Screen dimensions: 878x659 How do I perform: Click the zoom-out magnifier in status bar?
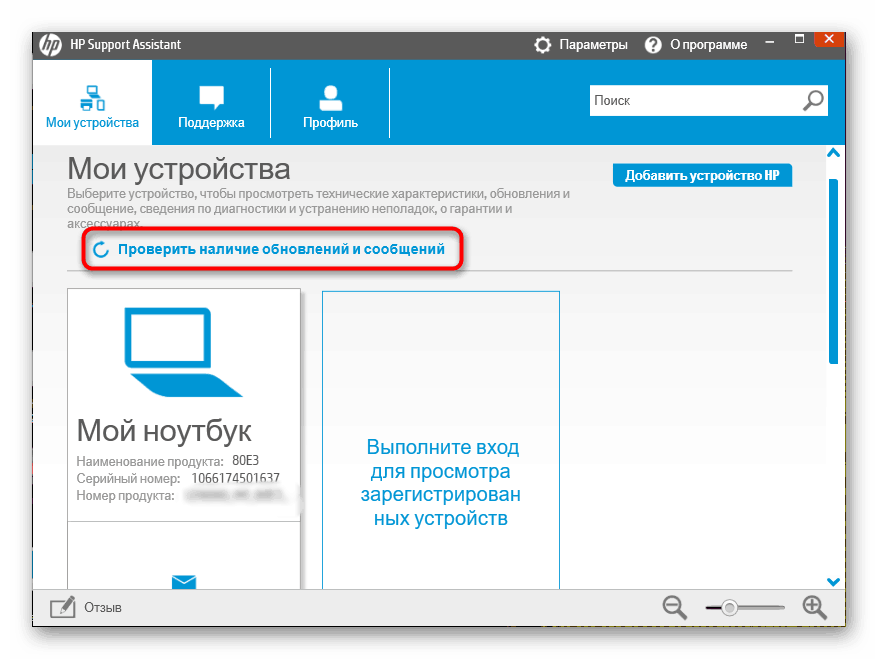click(674, 607)
